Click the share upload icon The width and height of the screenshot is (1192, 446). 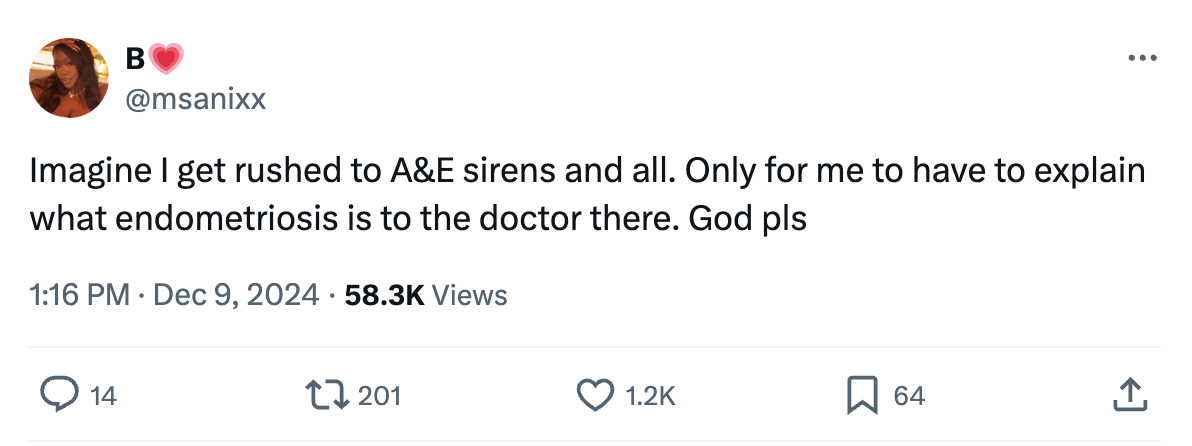point(1127,396)
